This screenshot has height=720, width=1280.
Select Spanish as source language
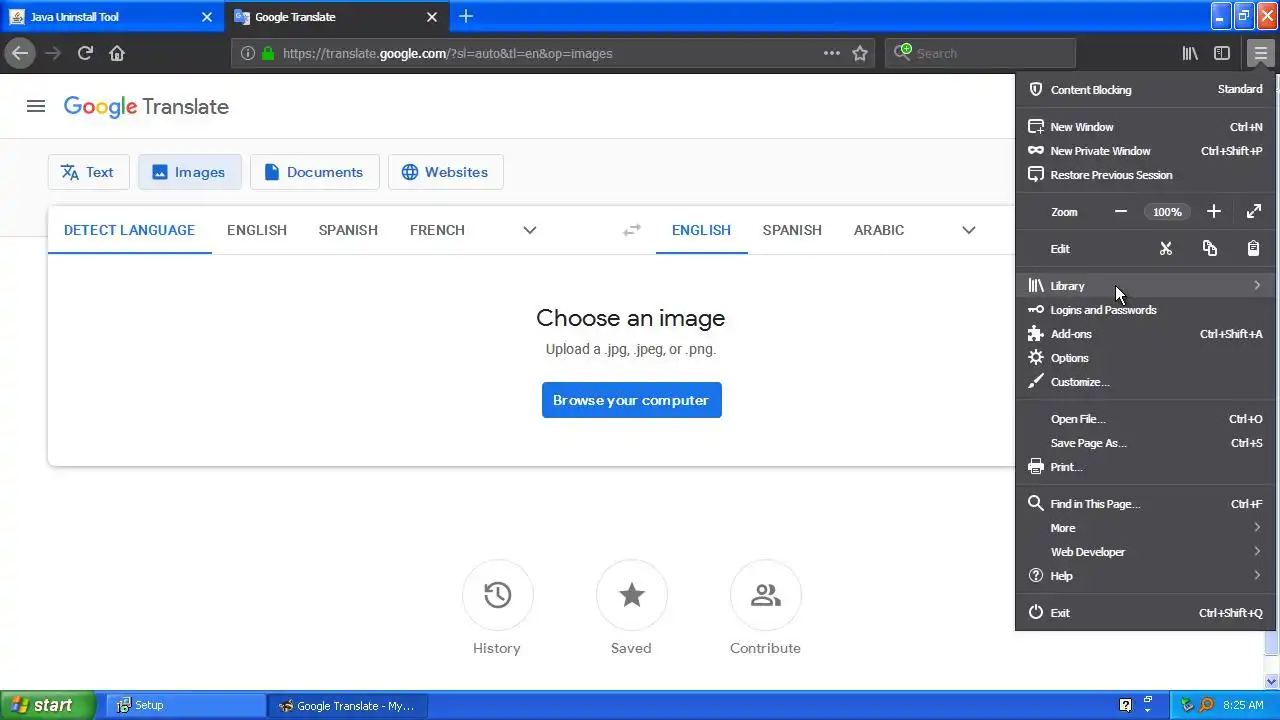(348, 230)
